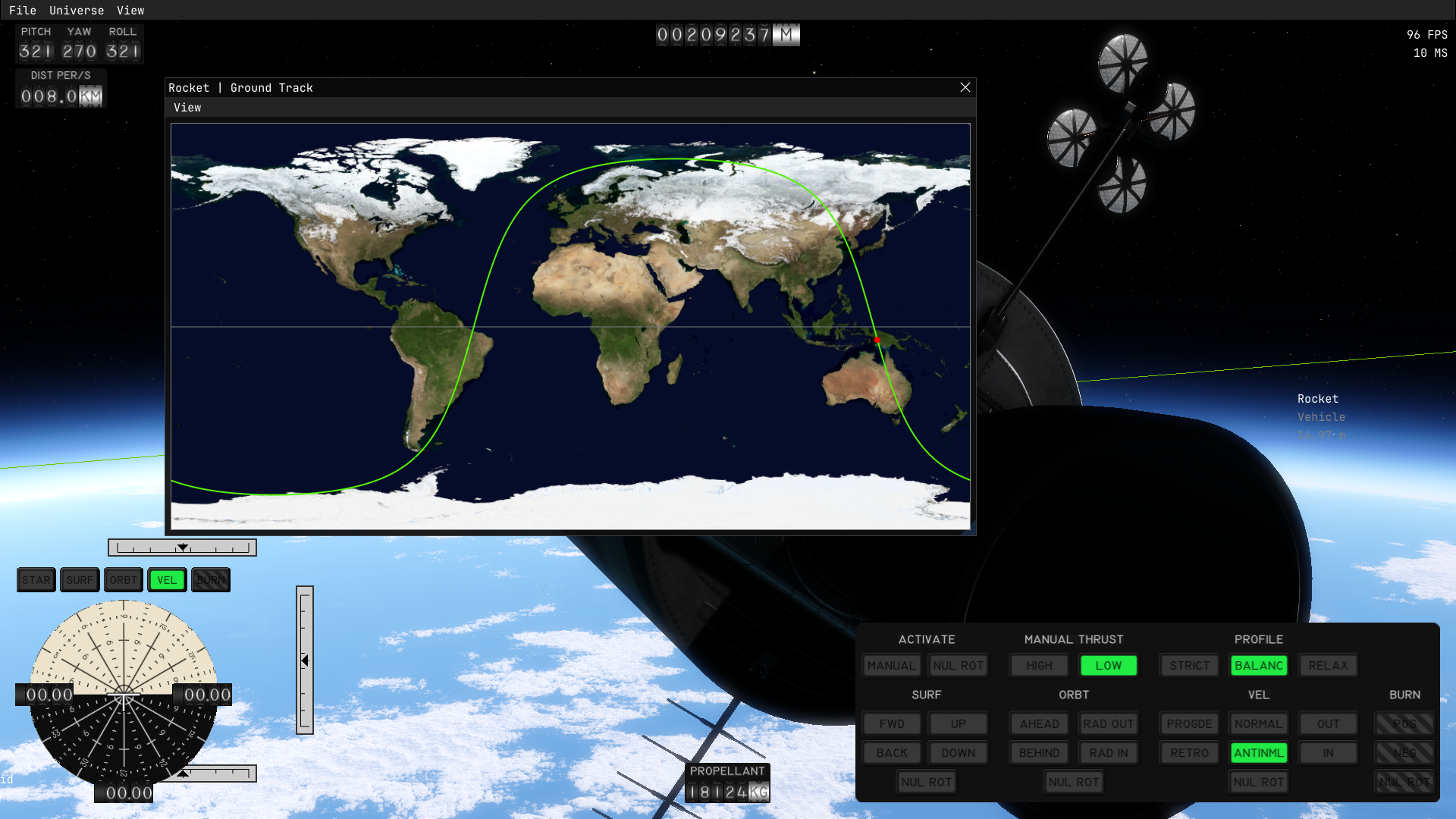Image resolution: width=1456 pixels, height=819 pixels.
Task: Click the navball attitude indicator
Action: pos(124,693)
